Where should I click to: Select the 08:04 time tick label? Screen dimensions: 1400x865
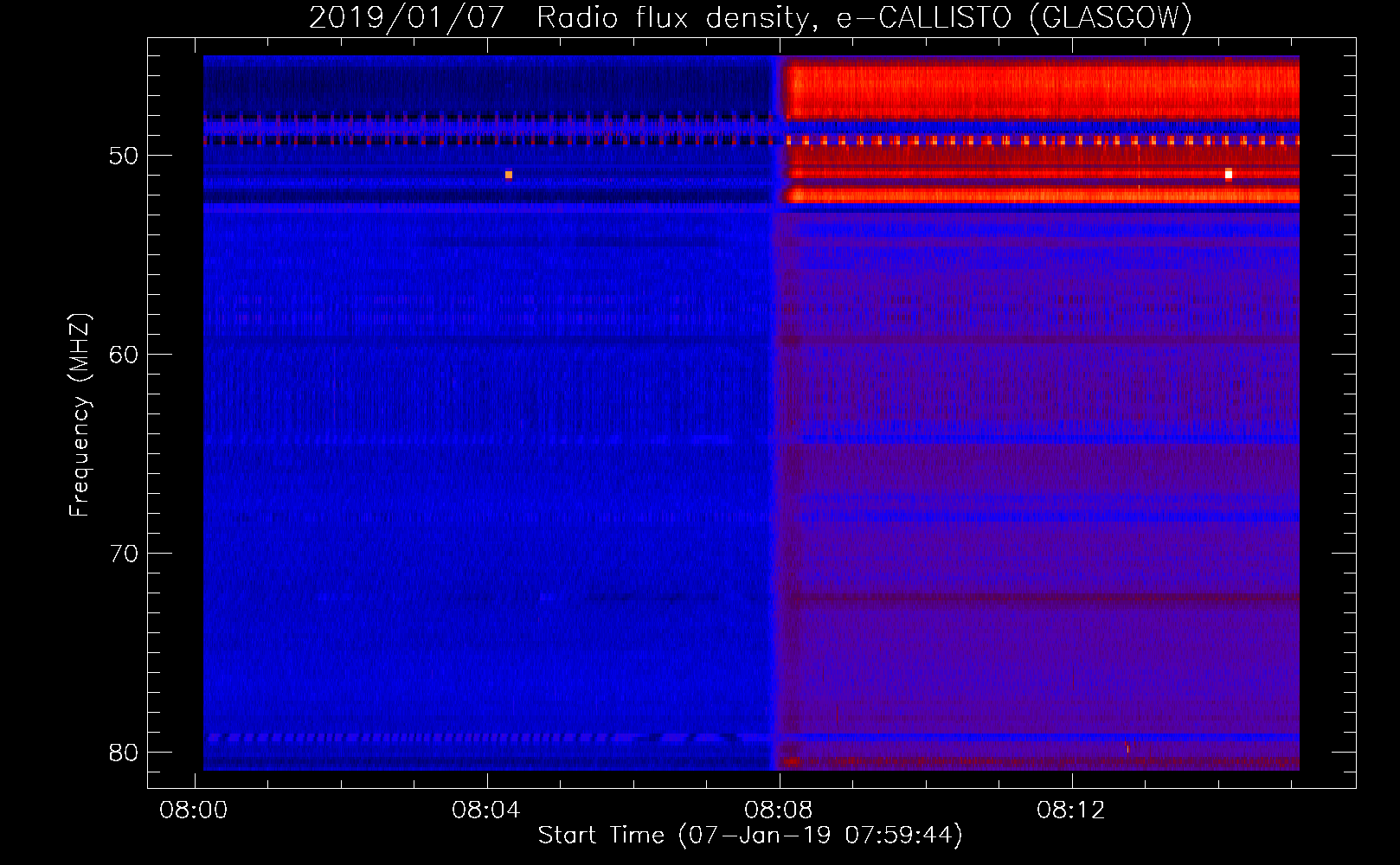tap(486, 811)
